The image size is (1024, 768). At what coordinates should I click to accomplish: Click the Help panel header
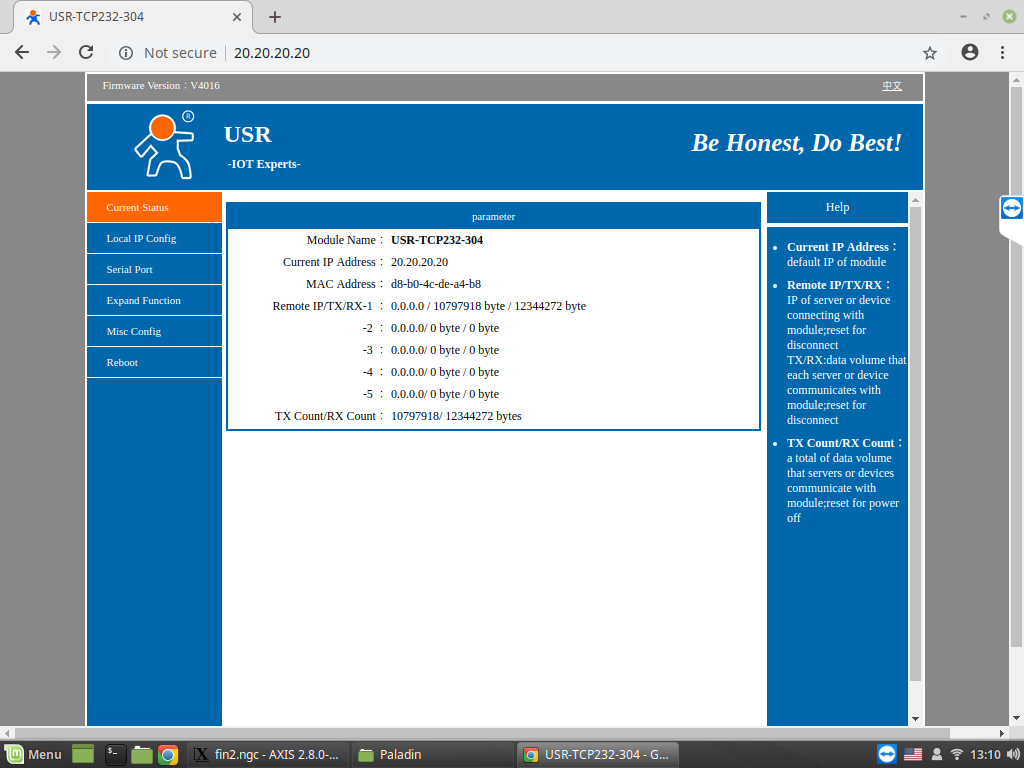click(x=837, y=207)
